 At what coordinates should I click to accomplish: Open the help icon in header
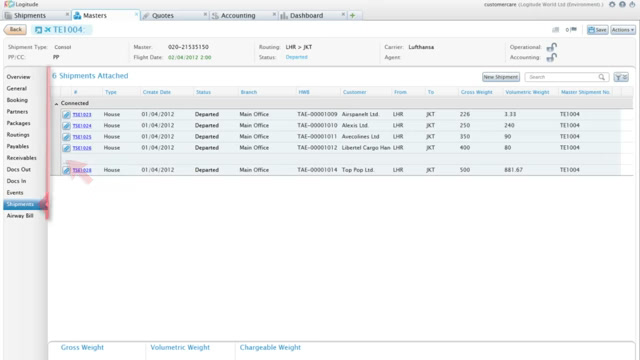pos(622,4)
